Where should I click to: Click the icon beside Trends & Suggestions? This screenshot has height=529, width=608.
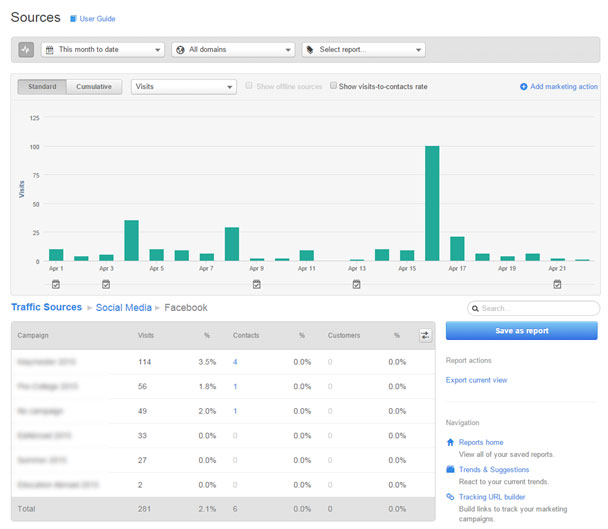pos(450,469)
